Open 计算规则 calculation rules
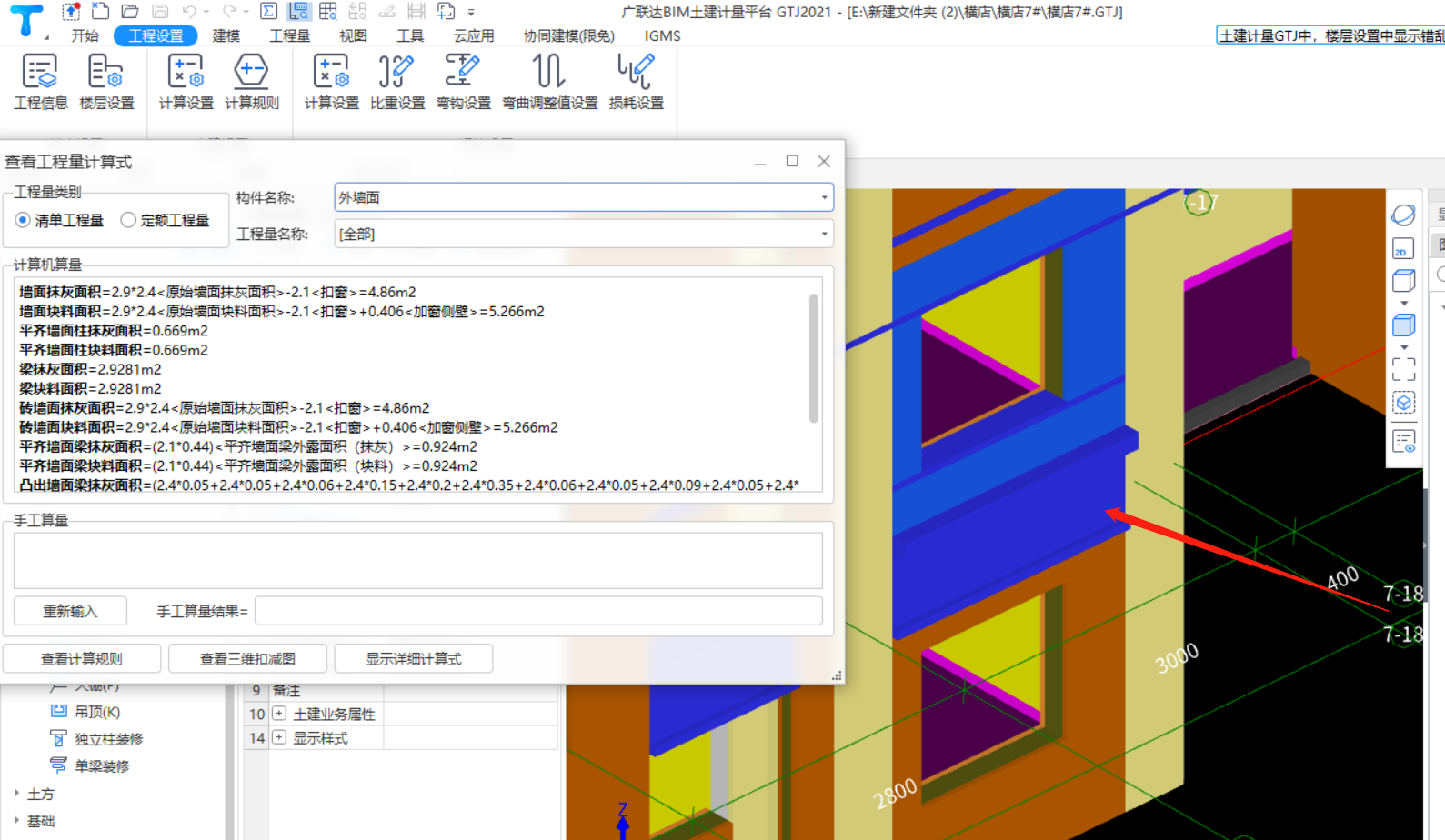Screen dimensions: 1445x840 [x=252, y=82]
